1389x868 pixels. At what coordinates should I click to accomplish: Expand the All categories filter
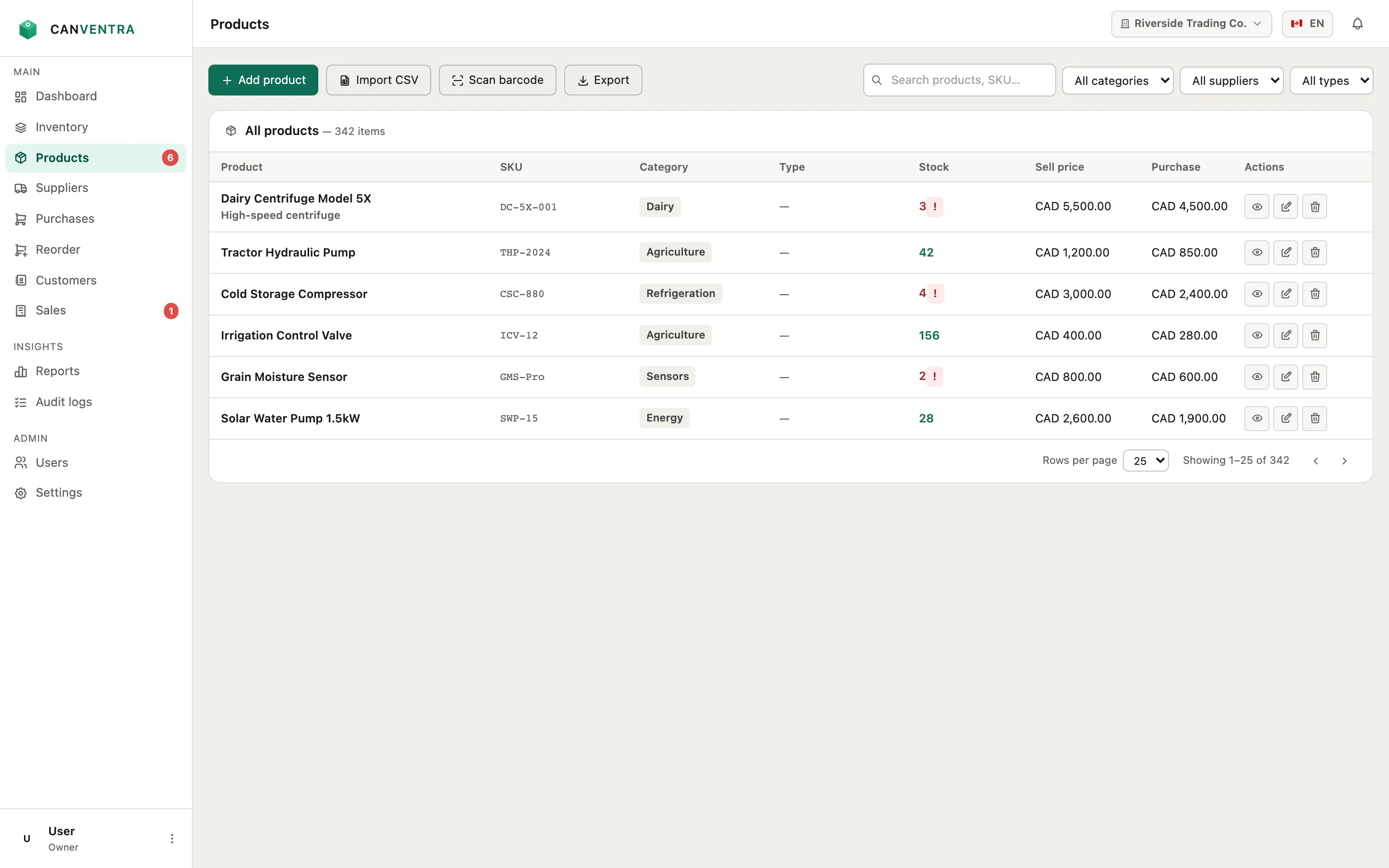[x=1117, y=81]
